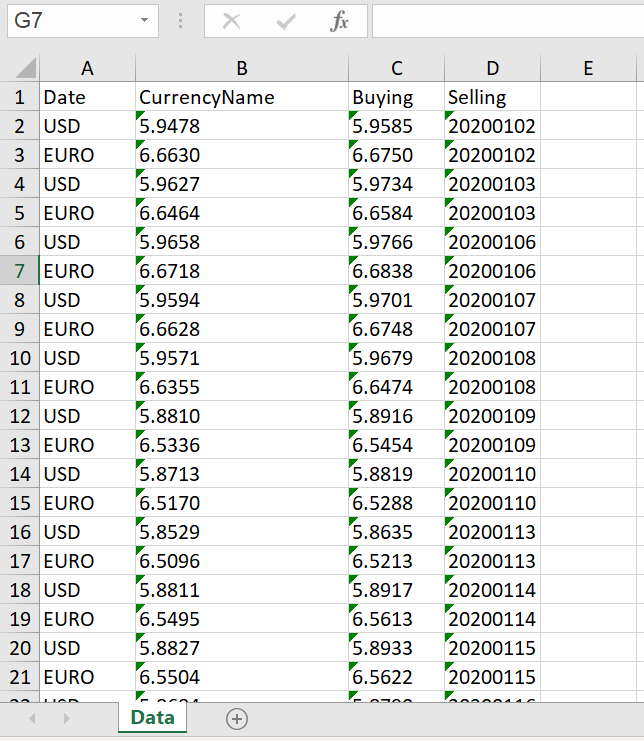Click the formula bar resize handle dots
This screenshot has width=644, height=741.
pyautogui.click(x=180, y=21)
